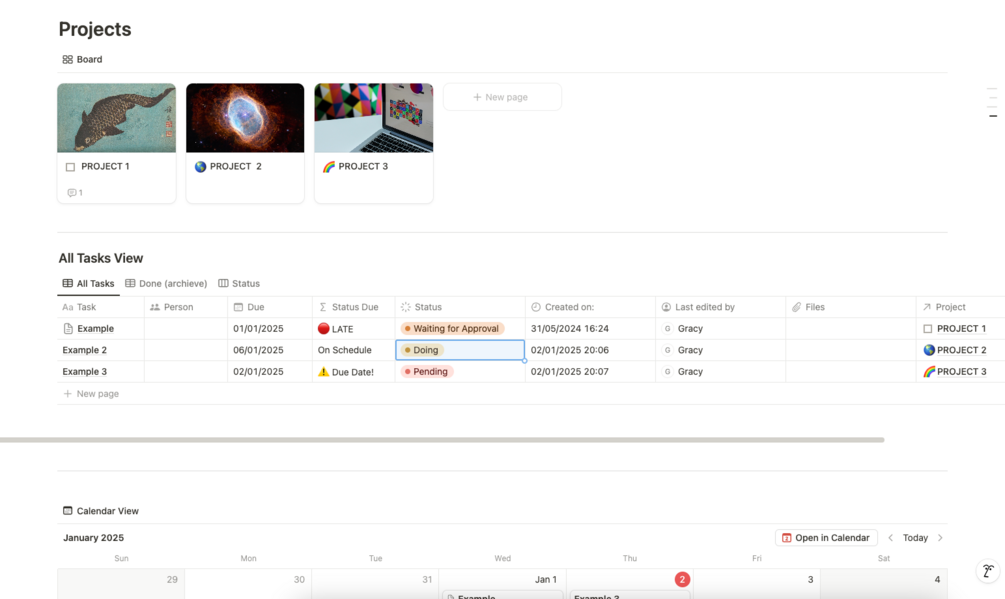Click the globe icon next to PROJECT 2 relation
The height and width of the screenshot is (599, 1005).
[929, 350]
